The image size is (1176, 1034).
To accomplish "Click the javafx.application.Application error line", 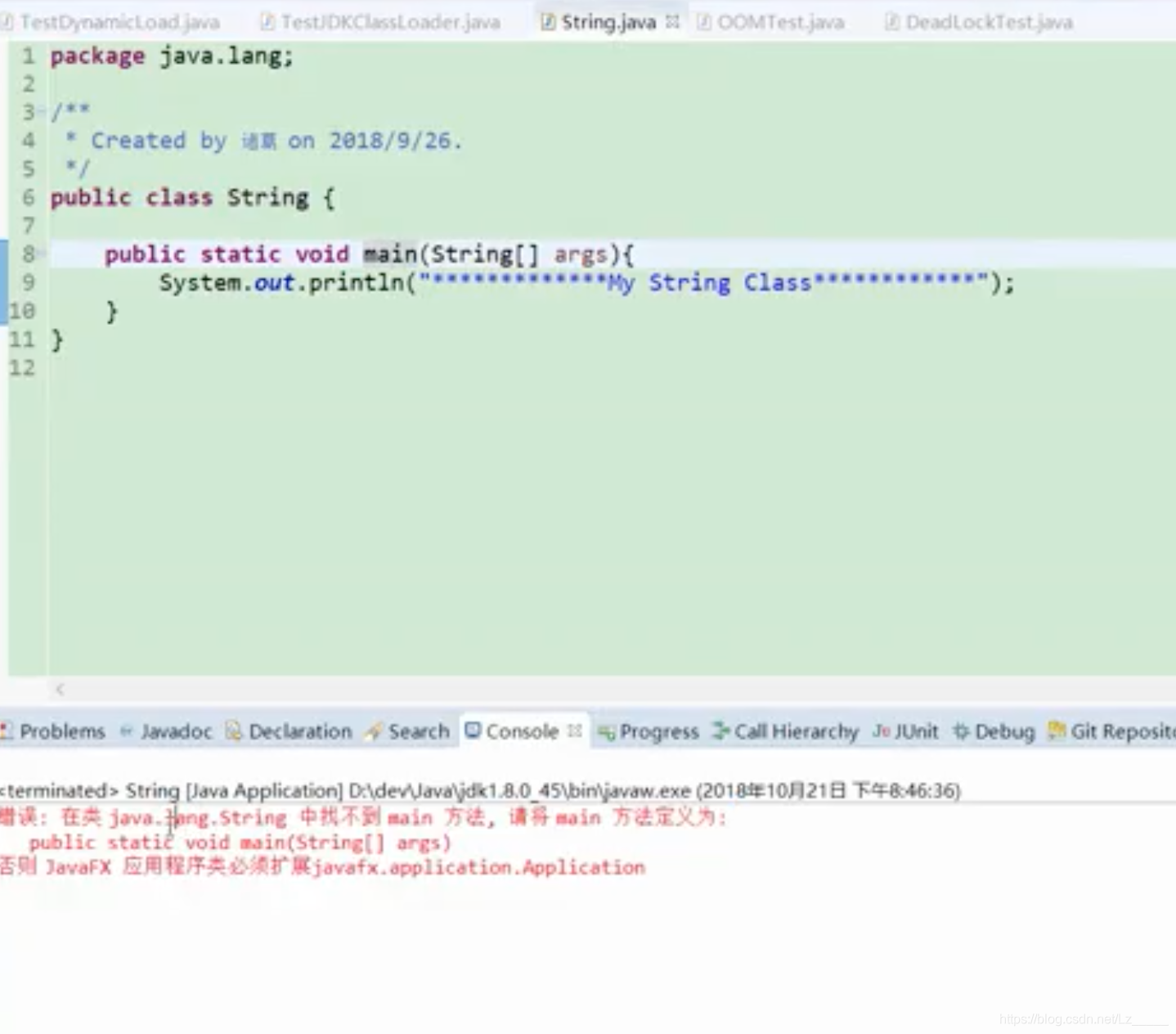I will (x=323, y=867).
